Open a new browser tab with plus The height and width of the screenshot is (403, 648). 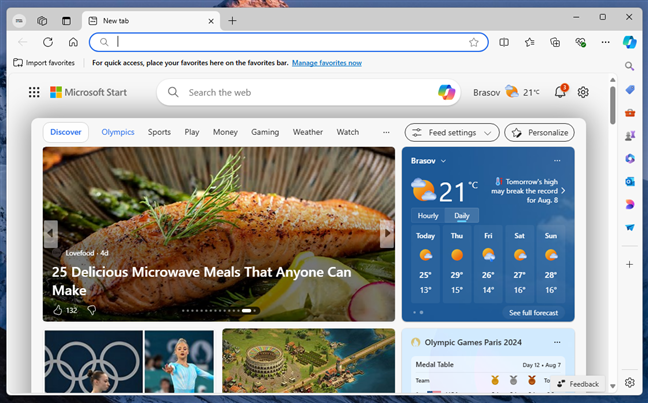coord(232,21)
